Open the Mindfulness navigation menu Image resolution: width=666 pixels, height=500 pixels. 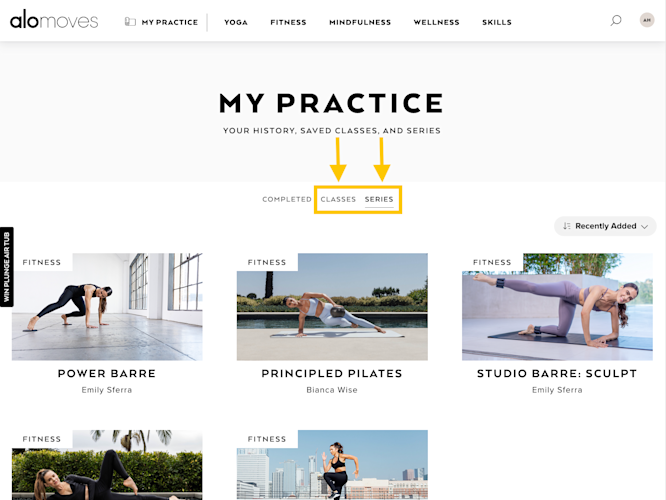(360, 22)
